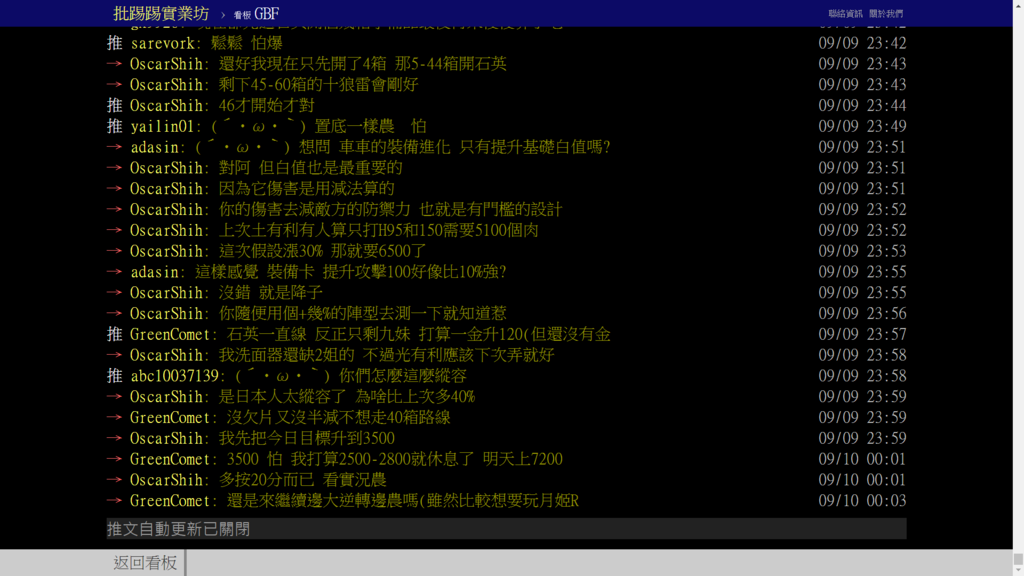Viewport: 1024px width, 576px height.
Task: Click the 返回看板 button
Action: tap(145, 562)
